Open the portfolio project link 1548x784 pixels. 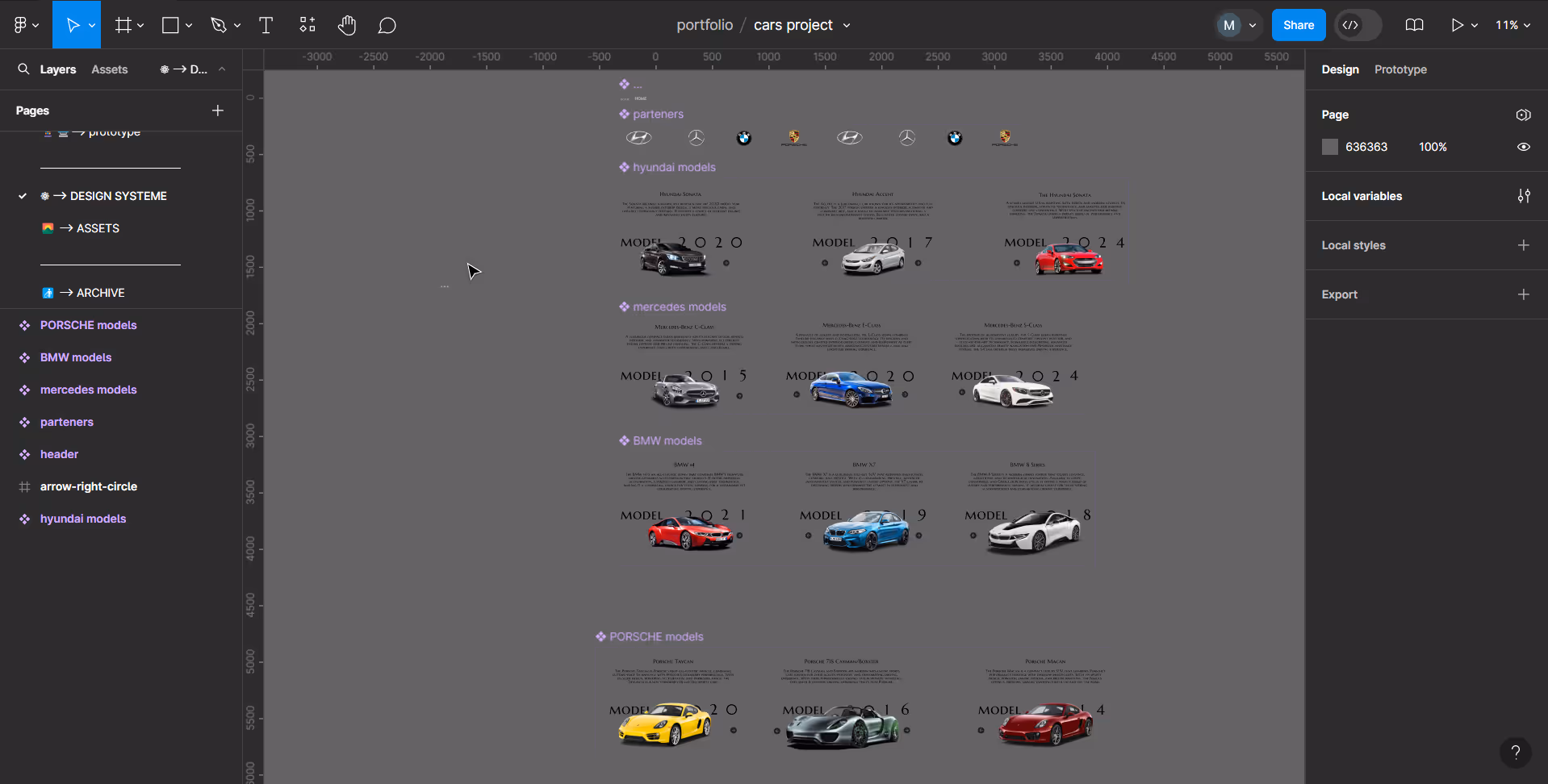705,25
